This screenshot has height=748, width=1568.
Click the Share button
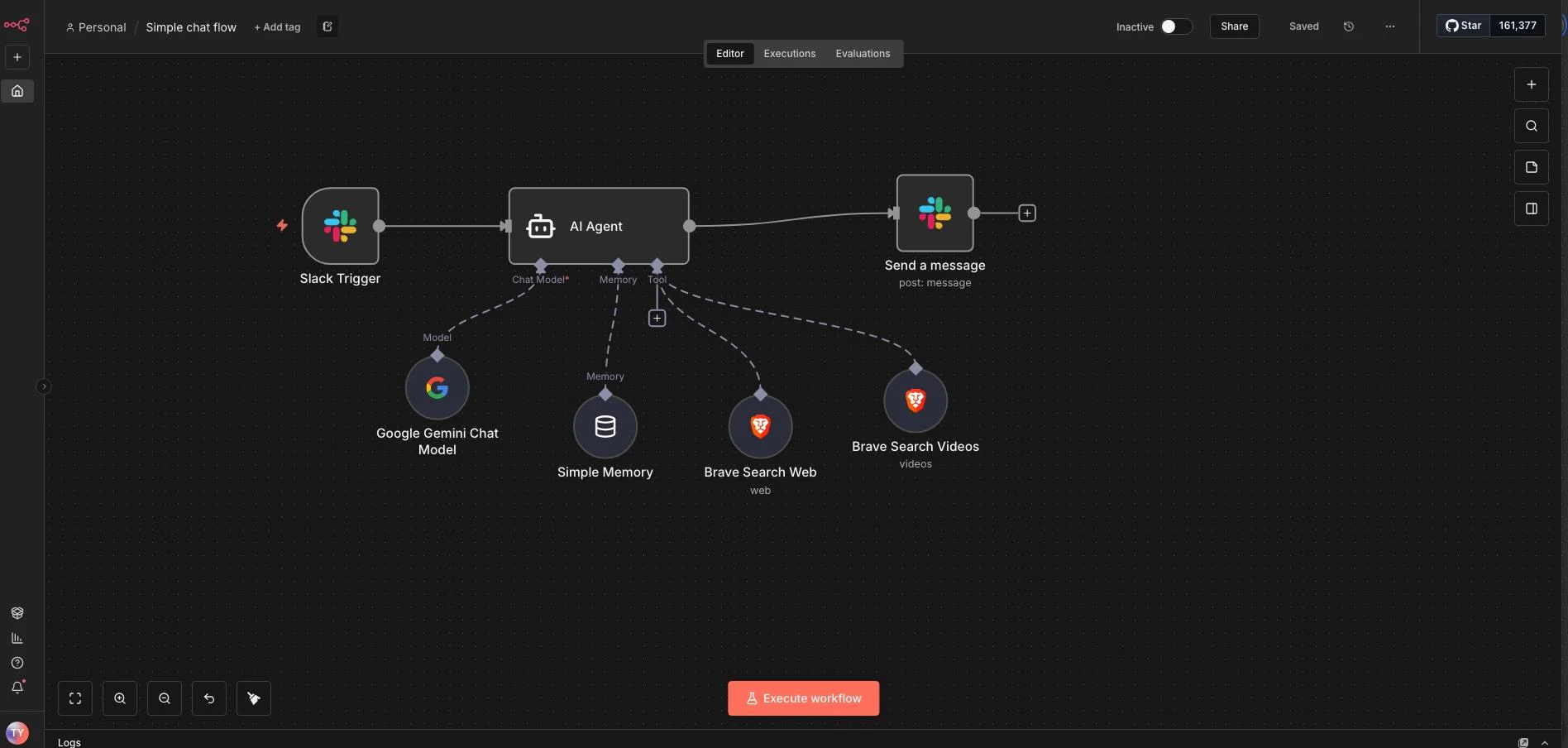click(1235, 26)
